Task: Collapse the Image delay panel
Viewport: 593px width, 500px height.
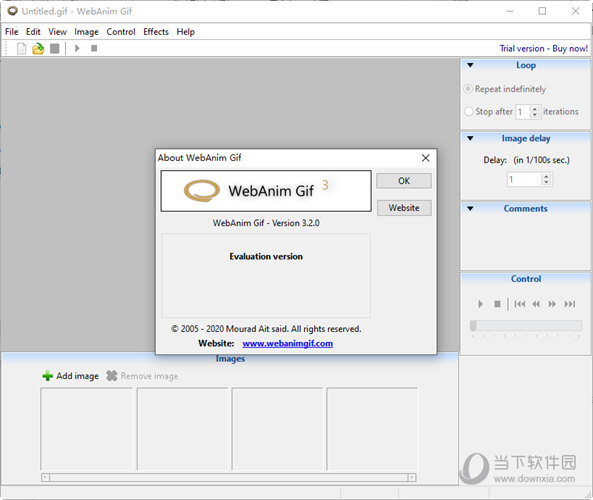Action: click(x=470, y=138)
